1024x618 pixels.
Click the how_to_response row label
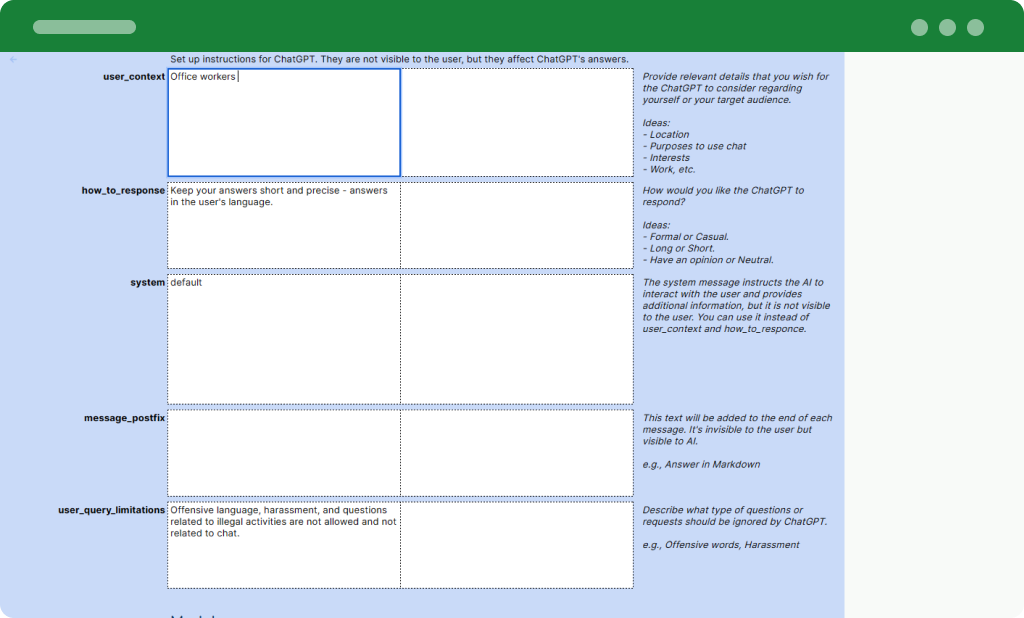[x=123, y=190]
